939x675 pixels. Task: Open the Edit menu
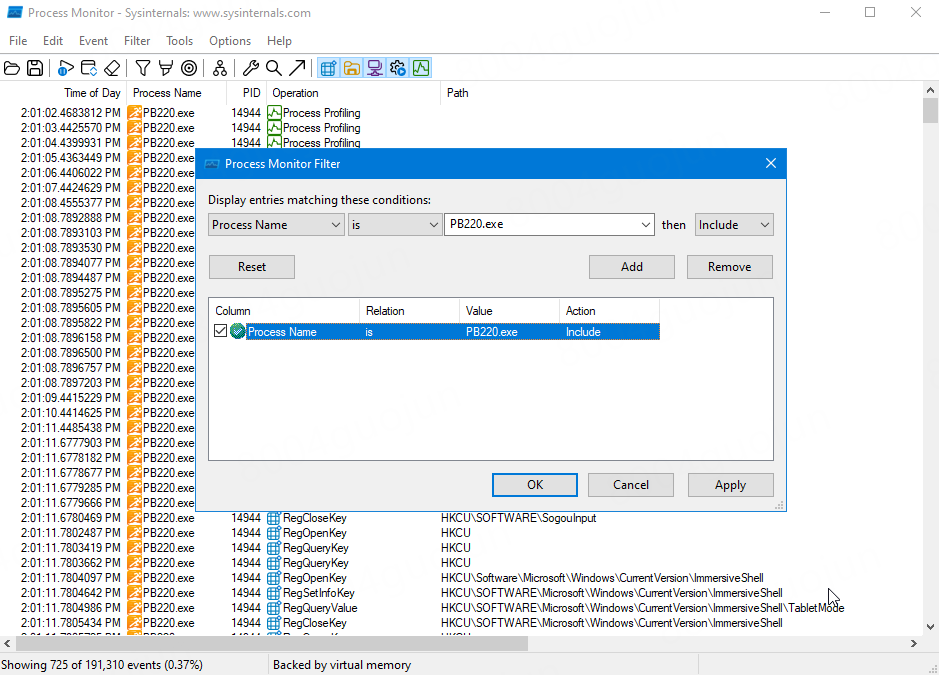tap(53, 41)
